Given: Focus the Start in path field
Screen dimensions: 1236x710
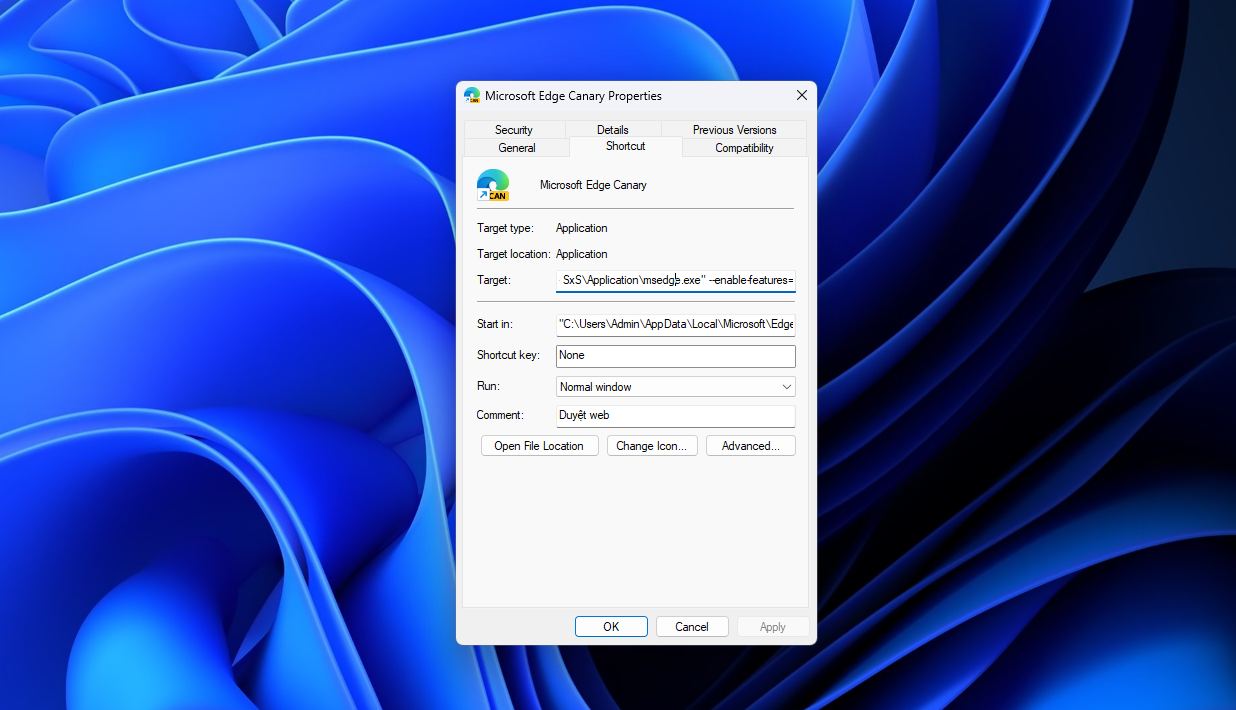Looking at the screenshot, I should pyautogui.click(x=676, y=324).
